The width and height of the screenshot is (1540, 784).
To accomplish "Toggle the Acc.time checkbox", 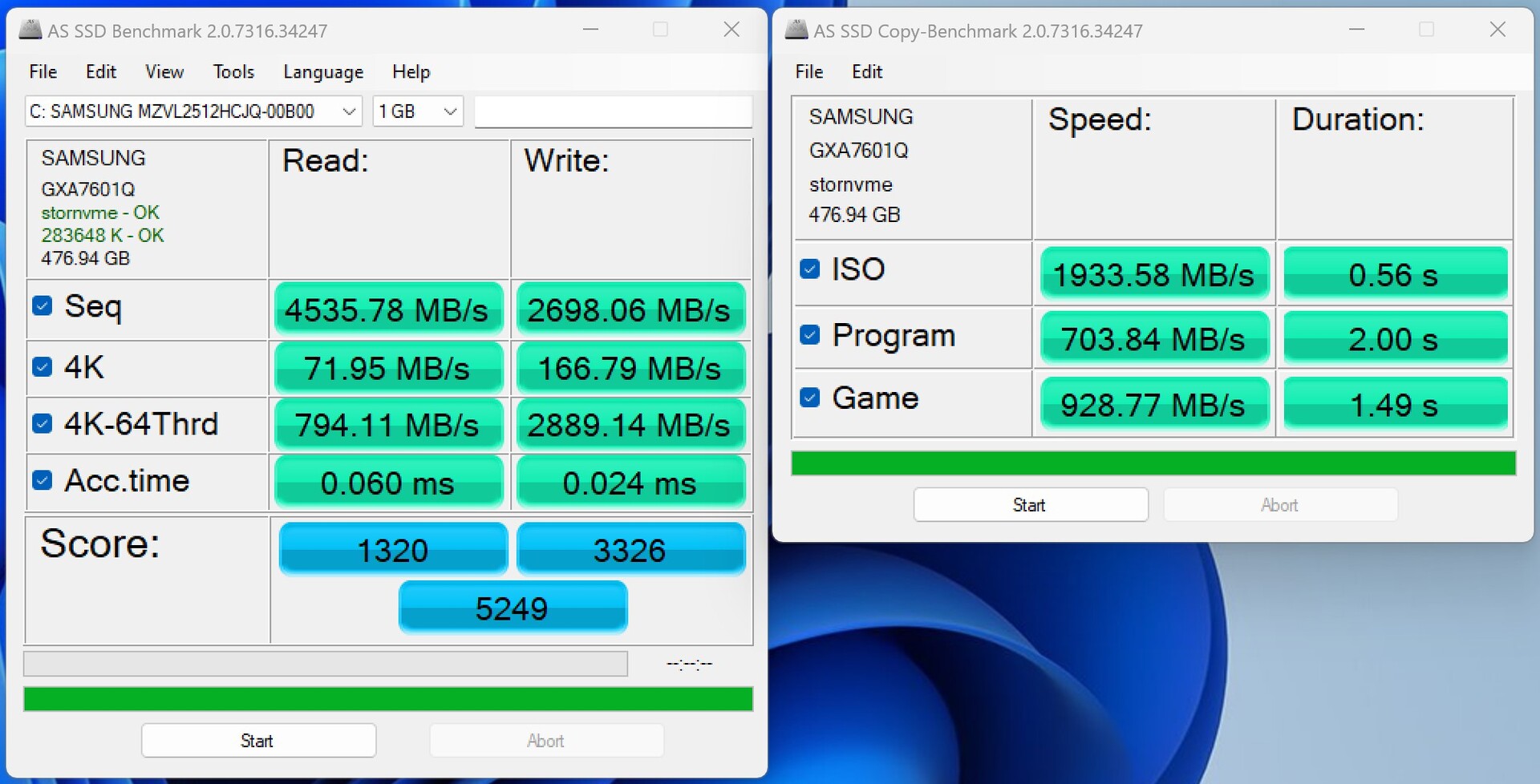I will 43,480.
